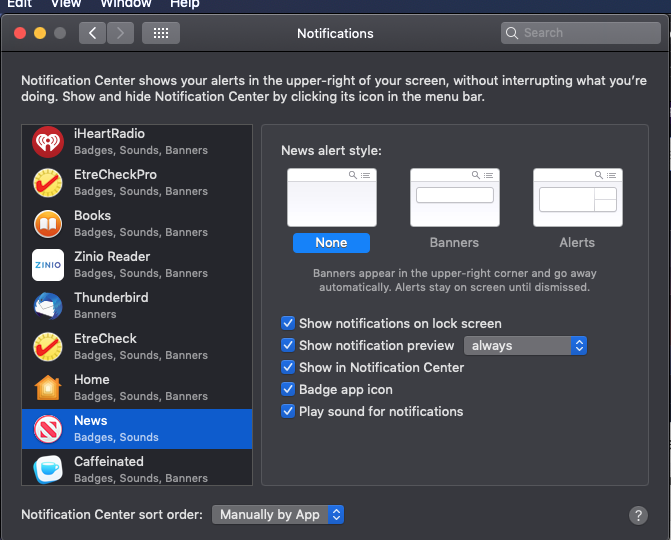Open the Help menu
The width and height of the screenshot is (671, 540).
point(184,4)
